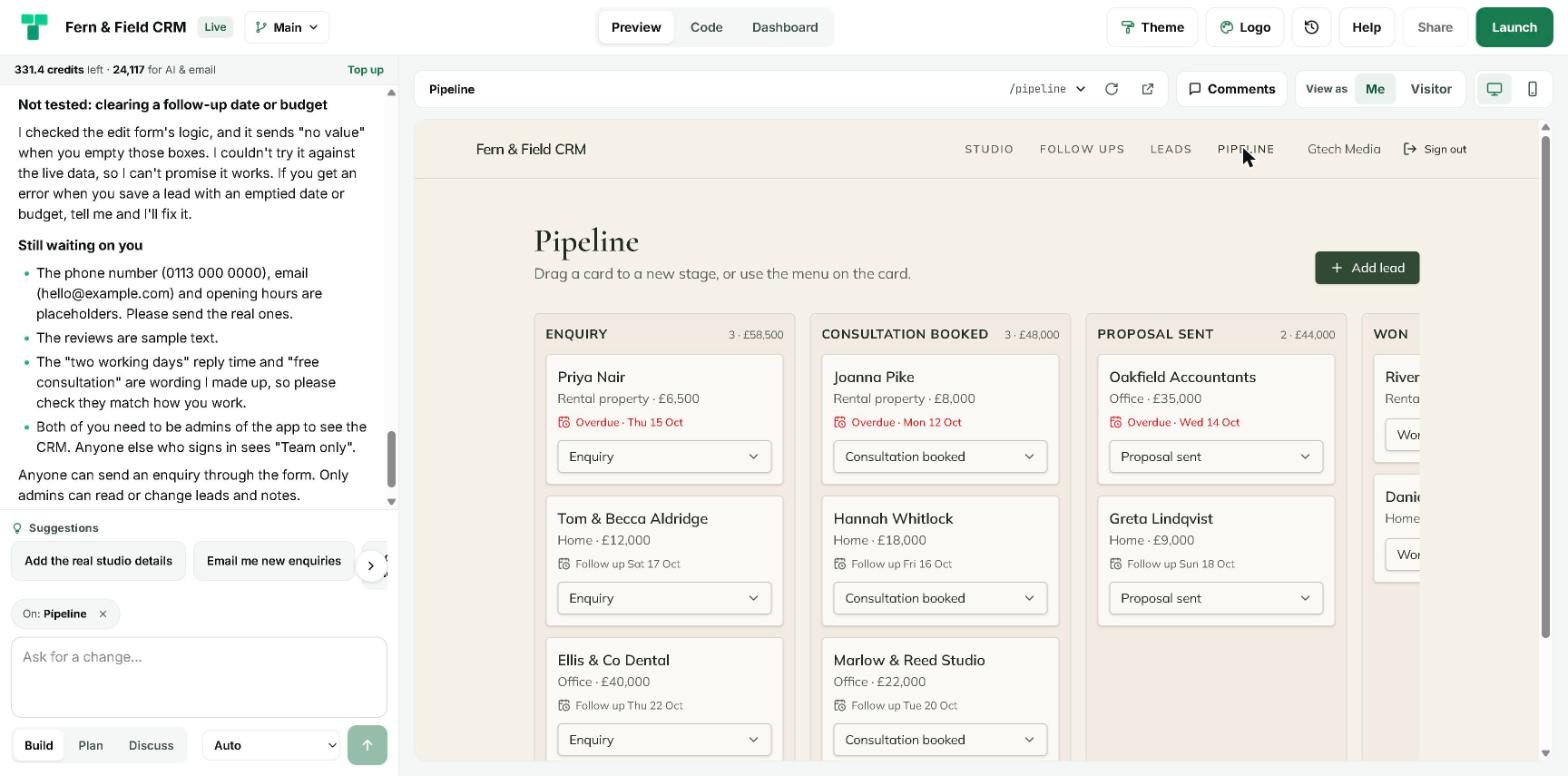Select Plan mode
The image size is (1568, 776).
[x=91, y=745]
